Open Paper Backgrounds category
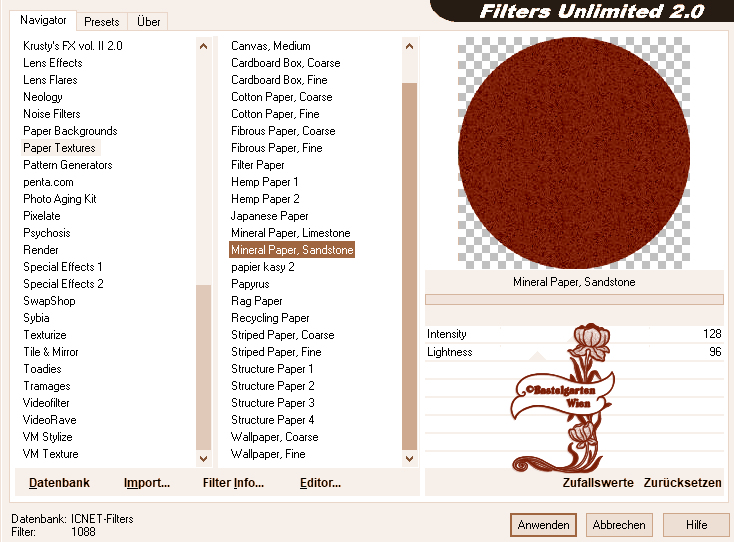 click(x=70, y=131)
